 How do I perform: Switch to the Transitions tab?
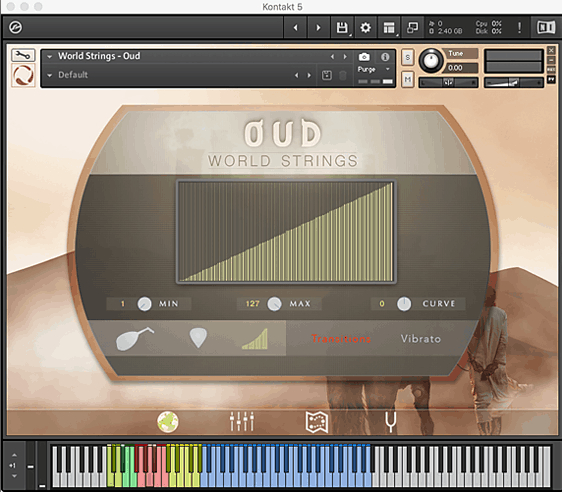341,339
